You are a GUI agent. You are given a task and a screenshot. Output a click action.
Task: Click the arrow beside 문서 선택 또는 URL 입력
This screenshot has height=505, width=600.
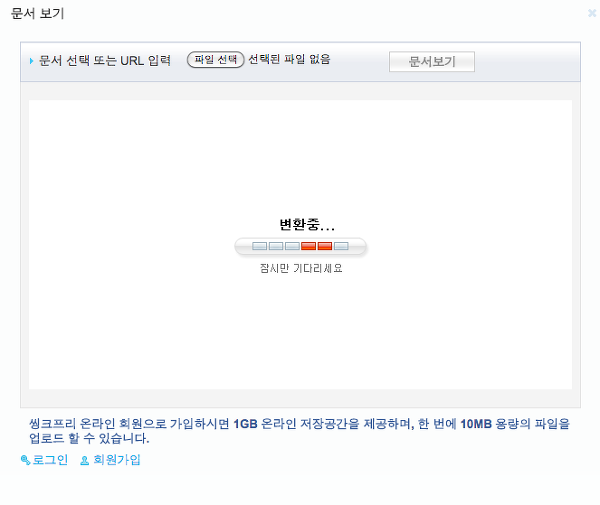[31, 61]
